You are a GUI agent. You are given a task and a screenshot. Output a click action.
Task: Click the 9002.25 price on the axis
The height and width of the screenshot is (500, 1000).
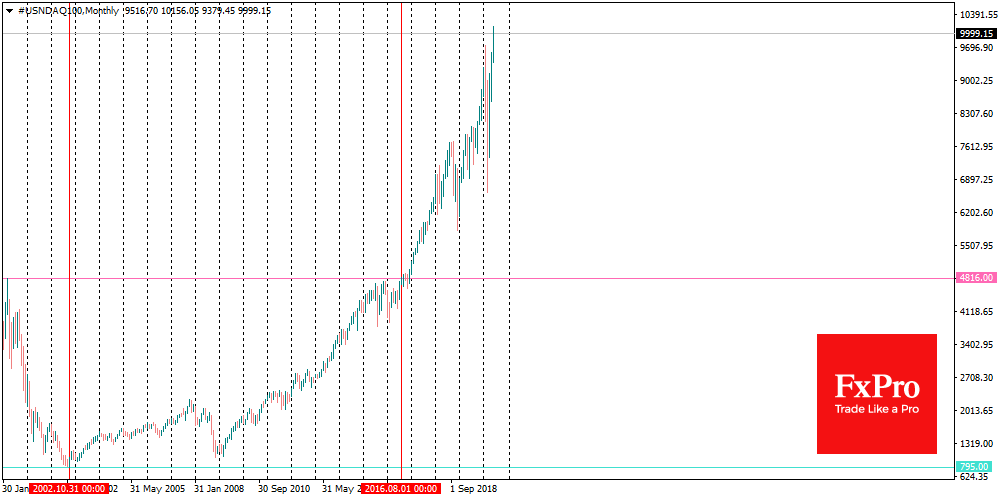coord(976,81)
